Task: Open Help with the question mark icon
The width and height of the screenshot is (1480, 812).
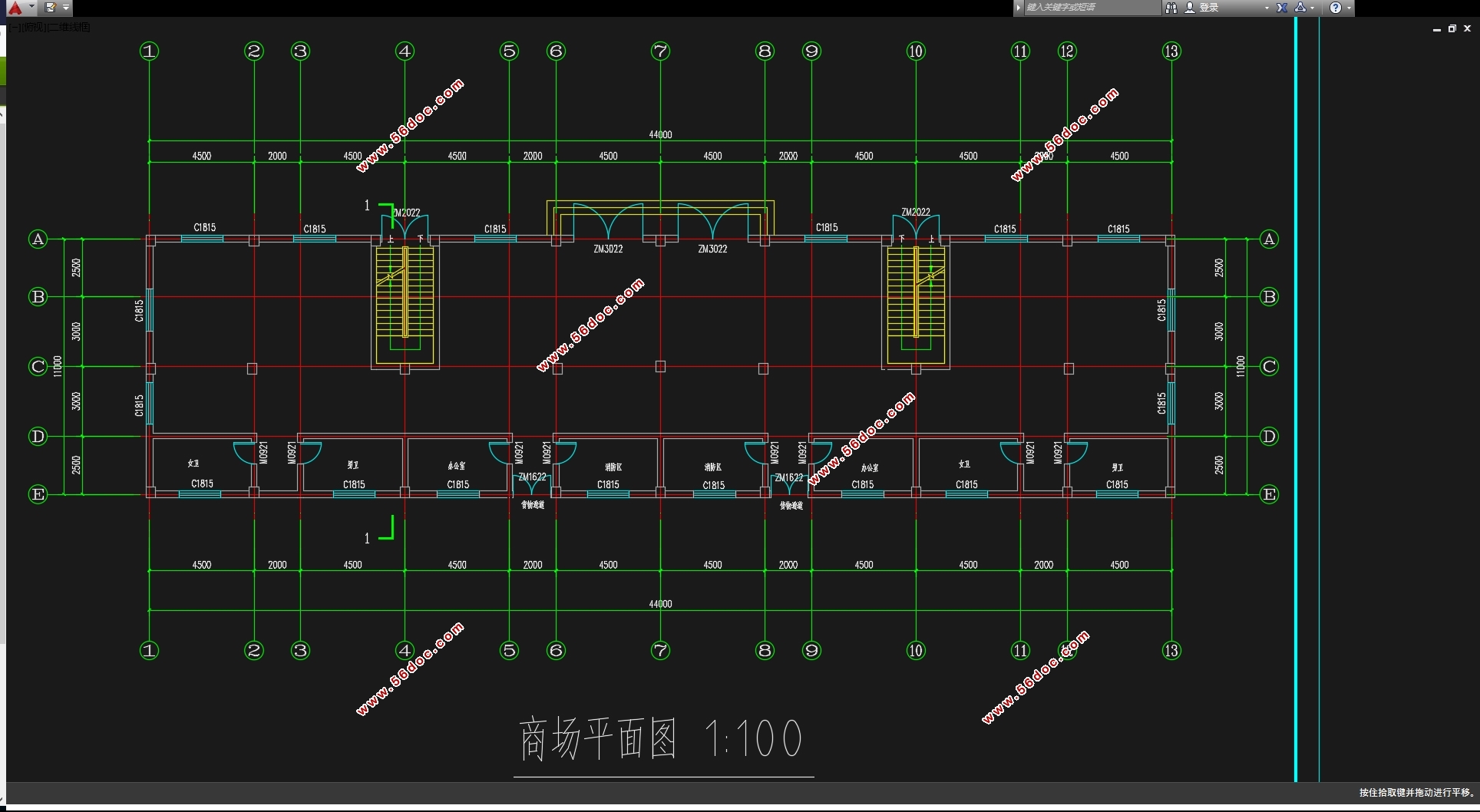Action: pos(1336,8)
